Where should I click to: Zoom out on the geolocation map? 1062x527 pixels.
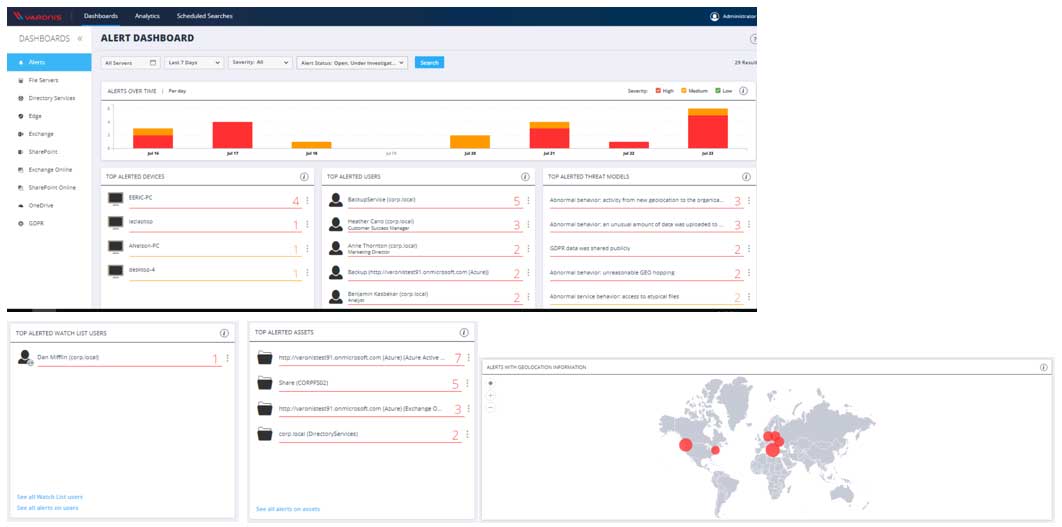click(490, 408)
